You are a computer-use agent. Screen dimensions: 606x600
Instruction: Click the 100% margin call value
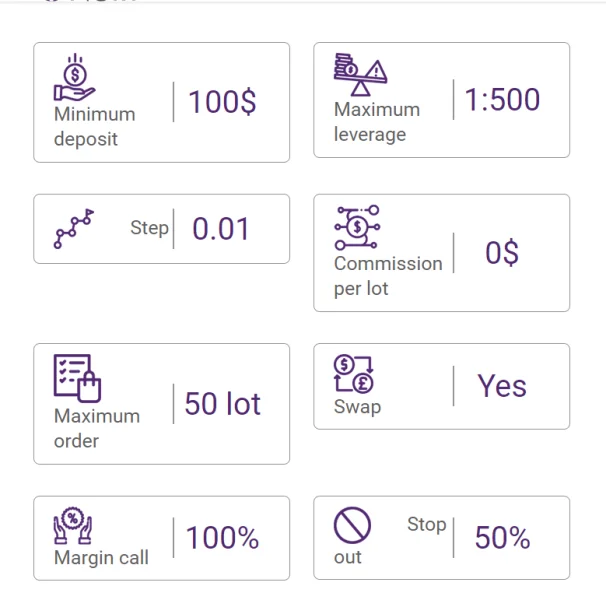[x=223, y=538]
